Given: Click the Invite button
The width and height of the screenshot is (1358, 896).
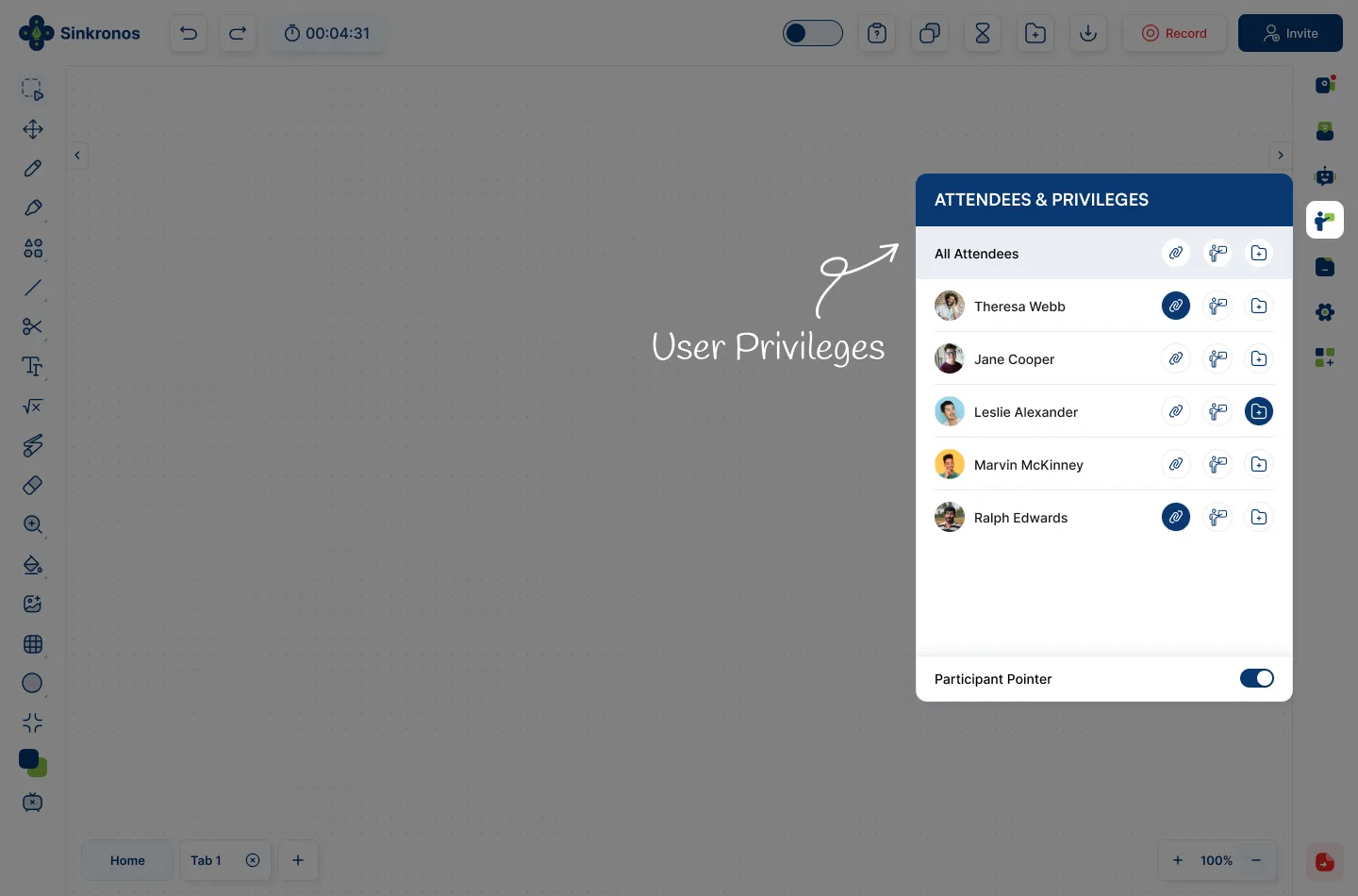Looking at the screenshot, I should pyautogui.click(x=1290, y=33).
